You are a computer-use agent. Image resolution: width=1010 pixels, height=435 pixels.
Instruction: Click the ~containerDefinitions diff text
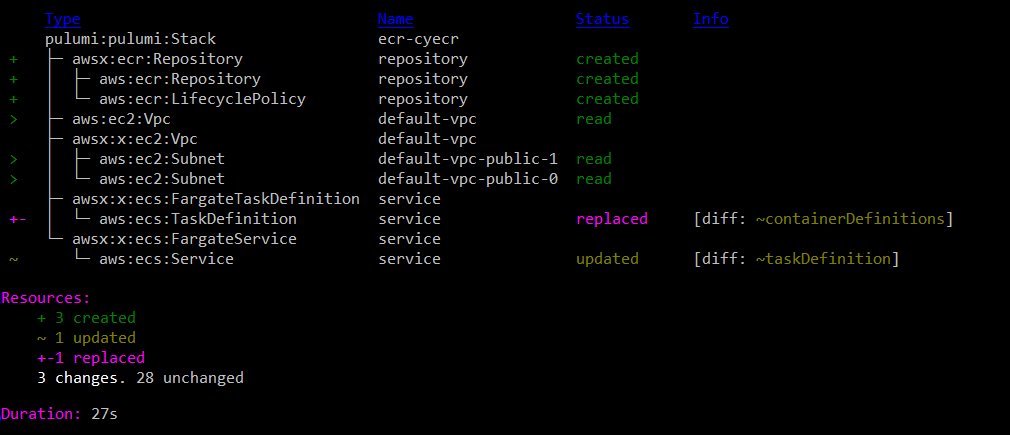pyautogui.click(x=849, y=219)
